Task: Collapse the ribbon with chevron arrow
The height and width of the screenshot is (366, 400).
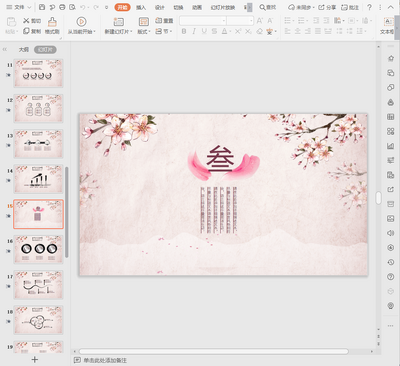Action: [391, 7]
